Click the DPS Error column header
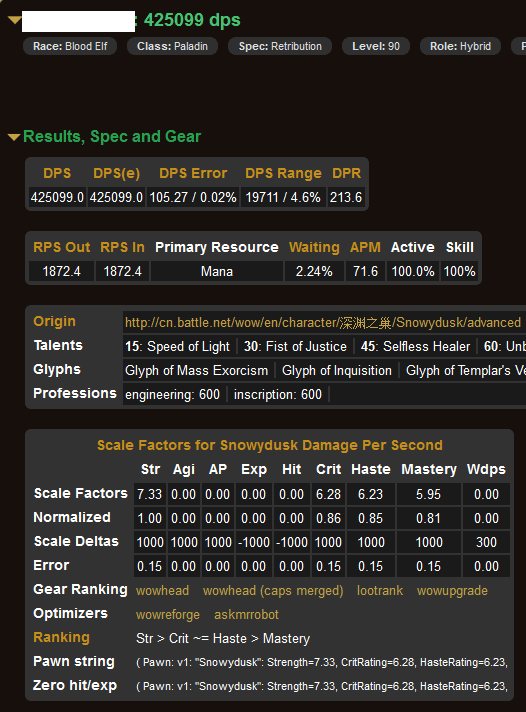Image resolution: width=526 pixels, height=712 pixels. [x=193, y=173]
